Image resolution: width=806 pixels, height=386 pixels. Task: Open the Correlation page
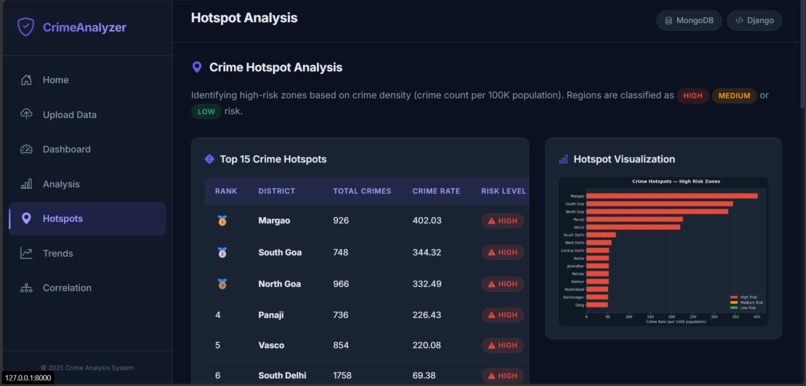tap(87, 288)
